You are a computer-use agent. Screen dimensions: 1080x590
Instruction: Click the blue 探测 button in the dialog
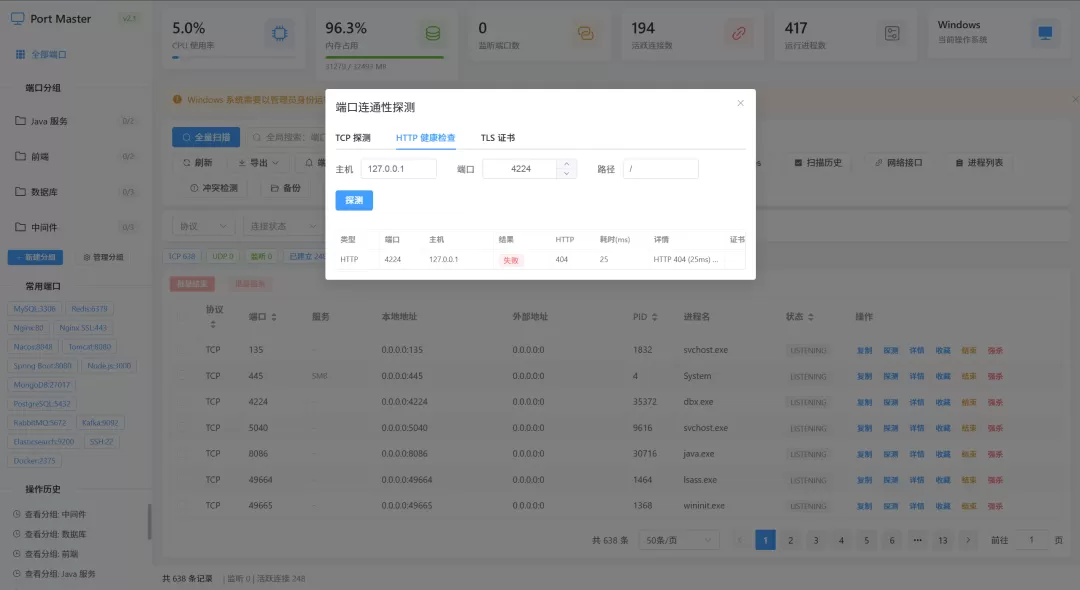354,200
